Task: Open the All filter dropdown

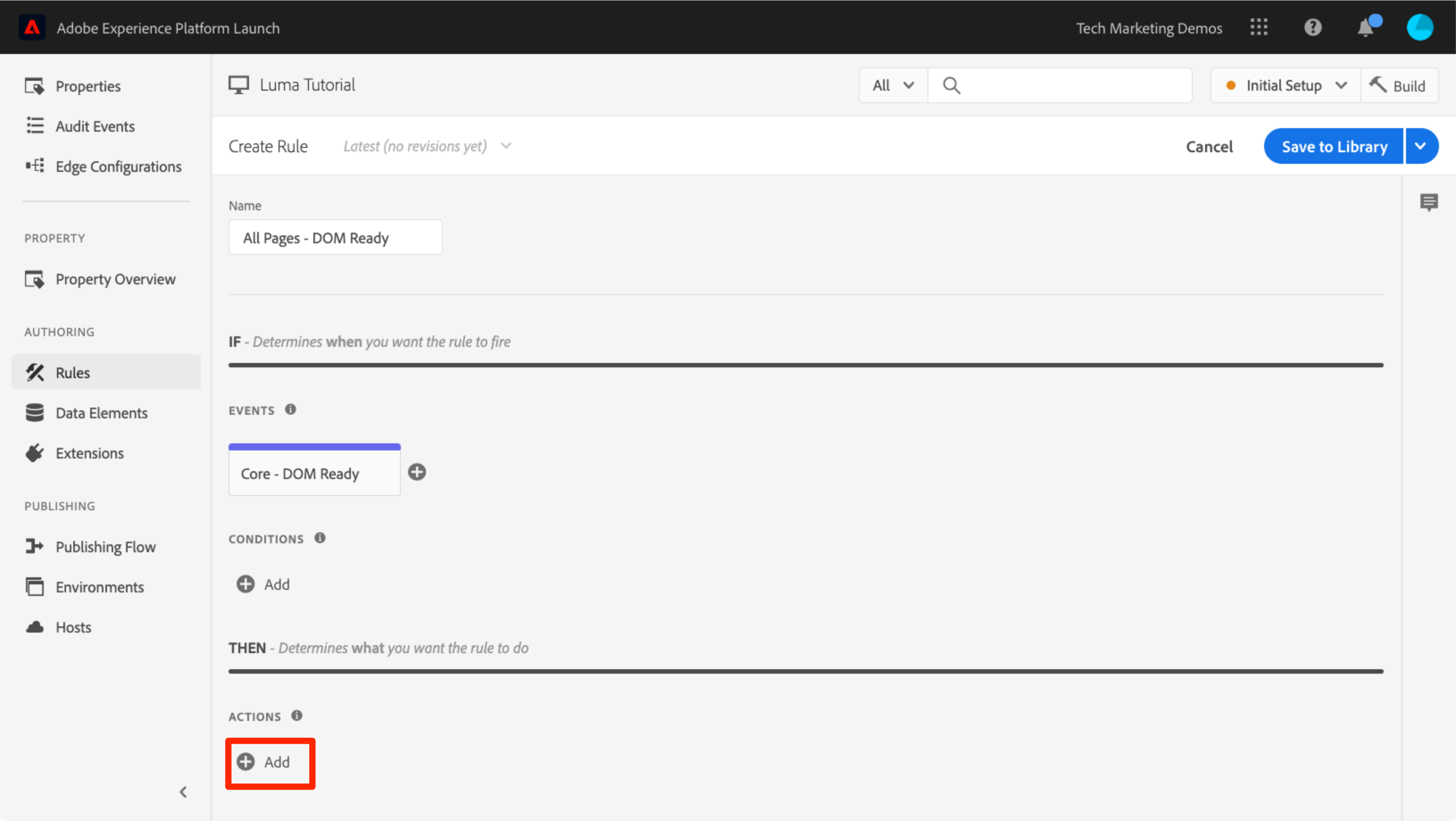Action: (893, 85)
